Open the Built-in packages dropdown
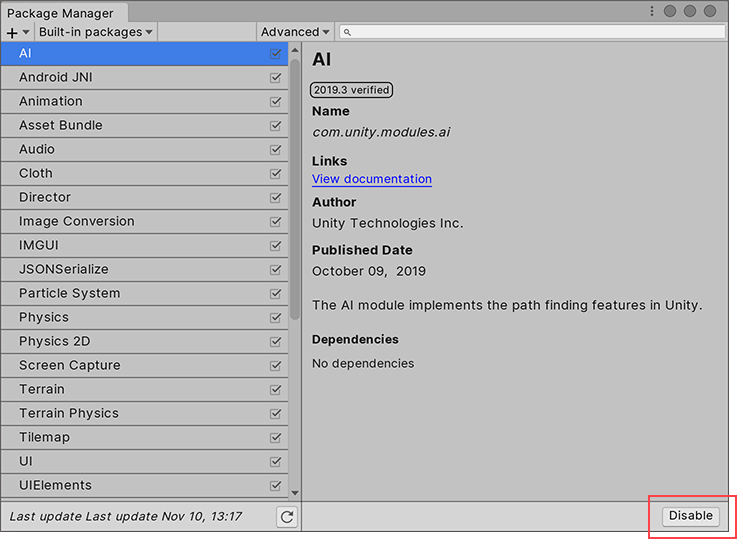Viewport: 743px width, 548px height. tap(96, 32)
